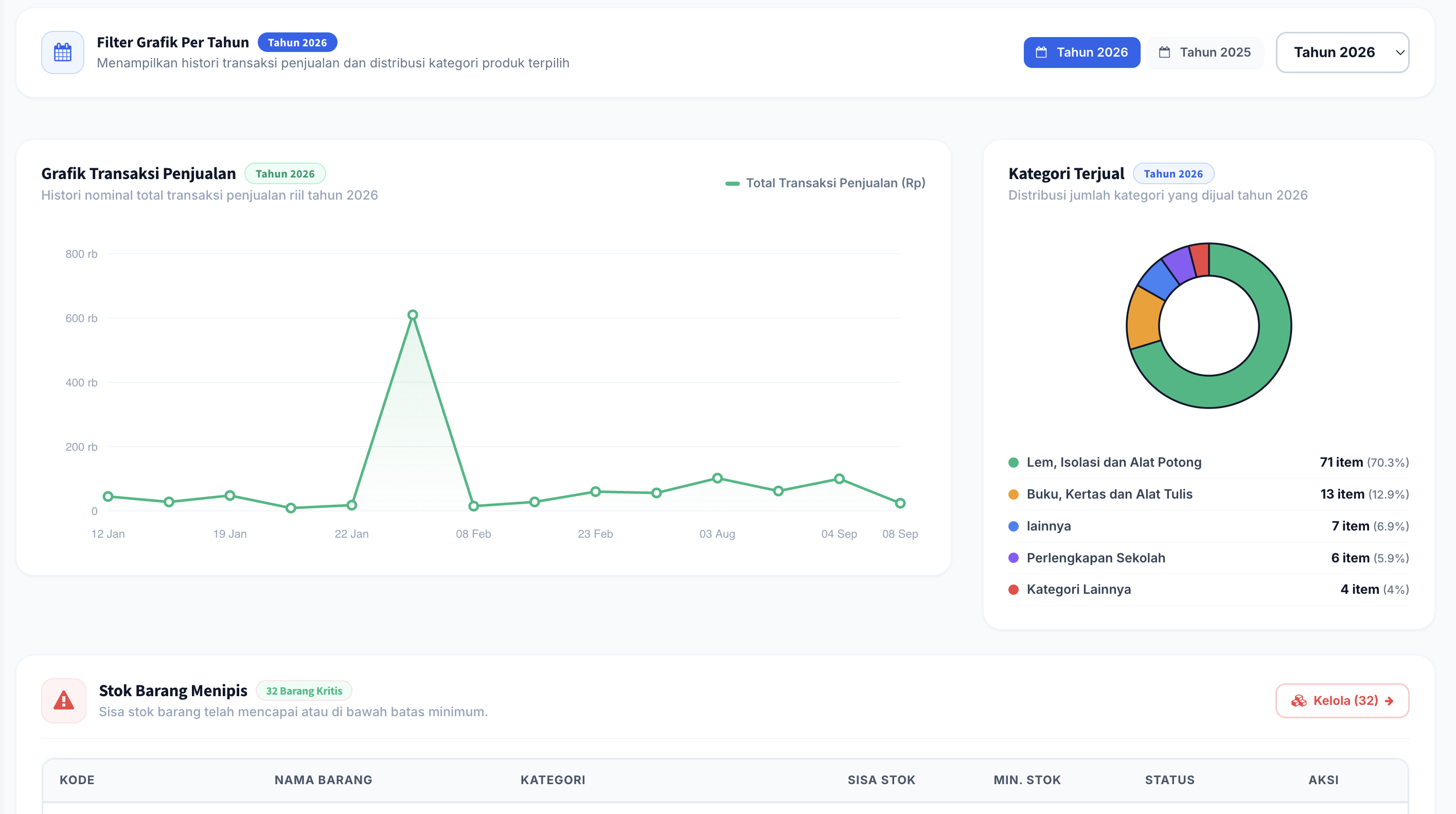Click the 12 Jan data point on chart
This screenshot has height=814, width=1456.
(x=108, y=497)
